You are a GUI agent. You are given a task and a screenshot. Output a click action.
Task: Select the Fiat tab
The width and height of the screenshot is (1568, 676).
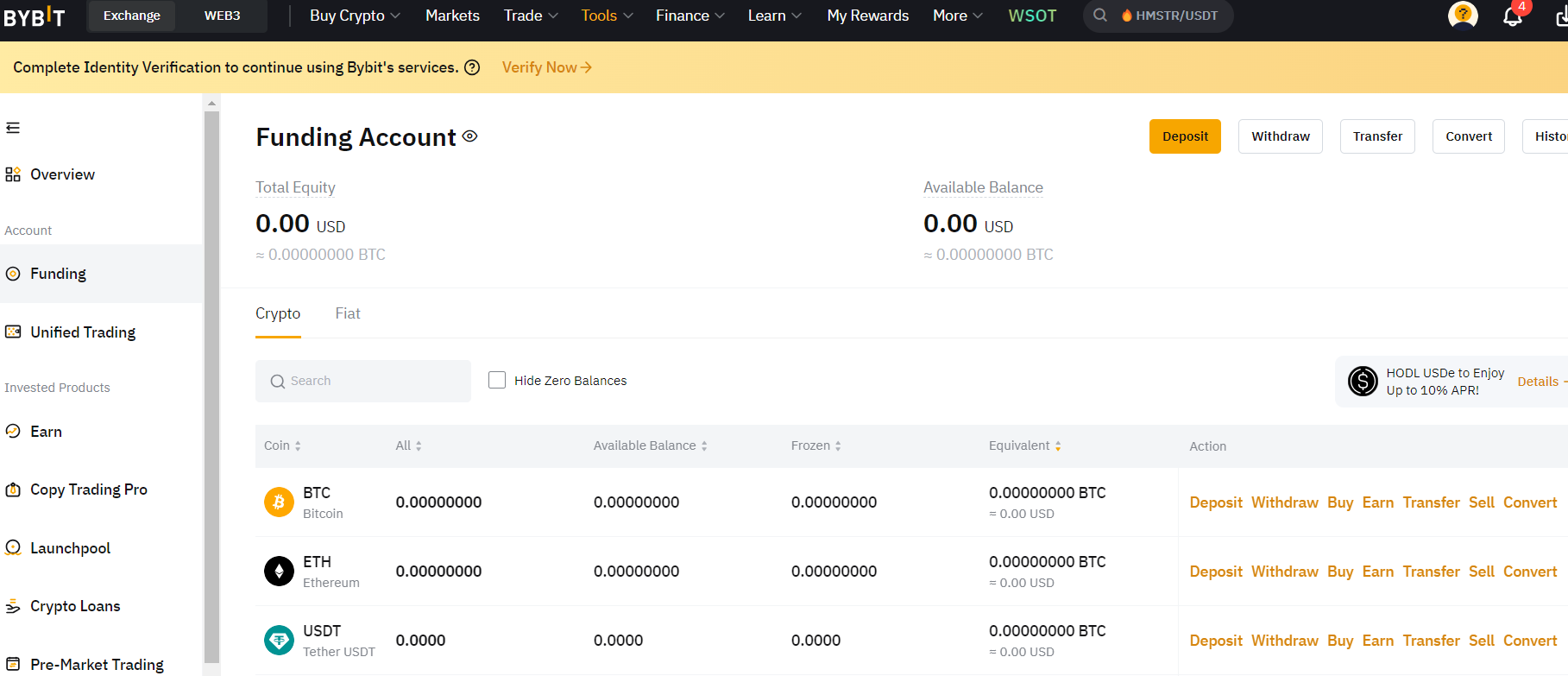click(348, 313)
